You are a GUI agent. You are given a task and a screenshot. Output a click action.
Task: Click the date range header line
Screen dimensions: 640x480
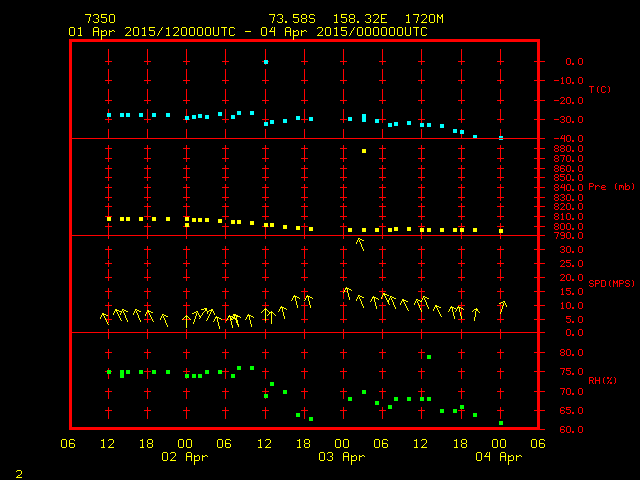pos(247,32)
